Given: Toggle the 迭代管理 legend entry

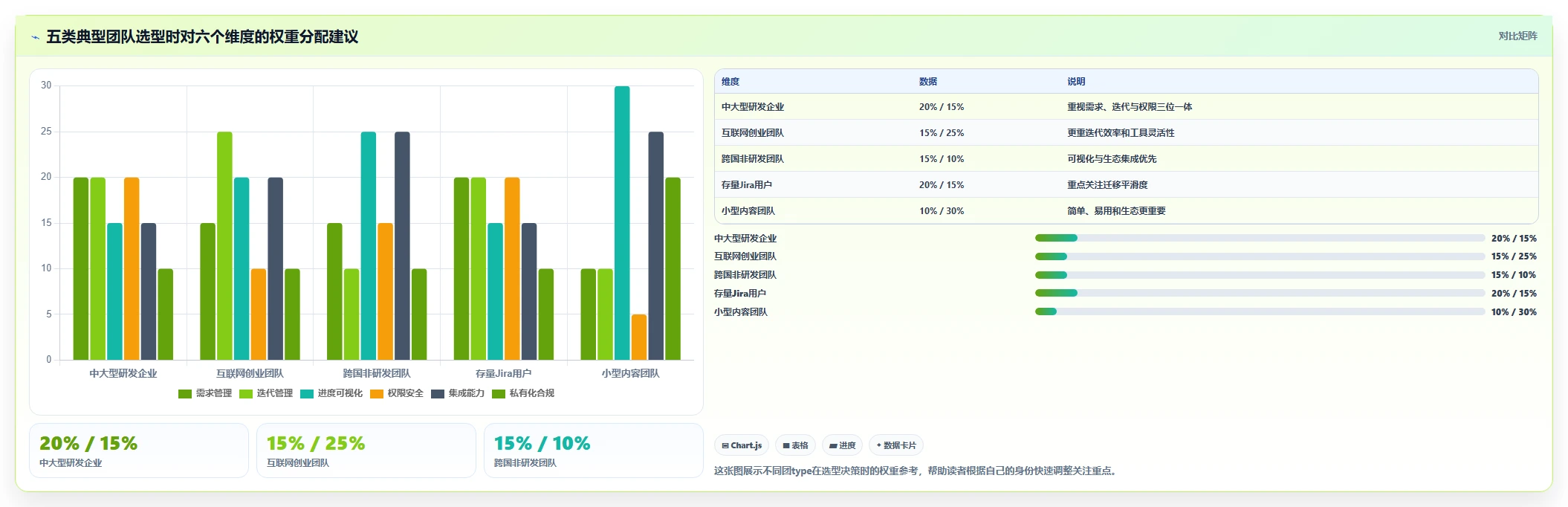Looking at the screenshot, I should point(266,393).
